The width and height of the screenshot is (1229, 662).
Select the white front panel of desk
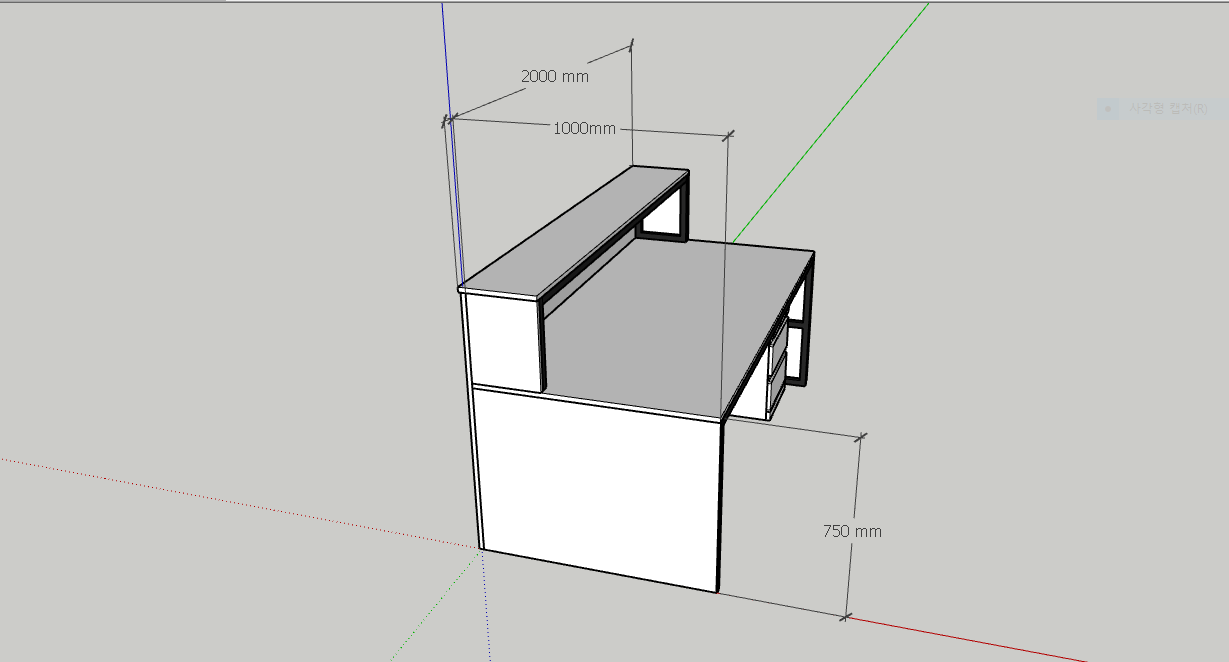point(597,487)
